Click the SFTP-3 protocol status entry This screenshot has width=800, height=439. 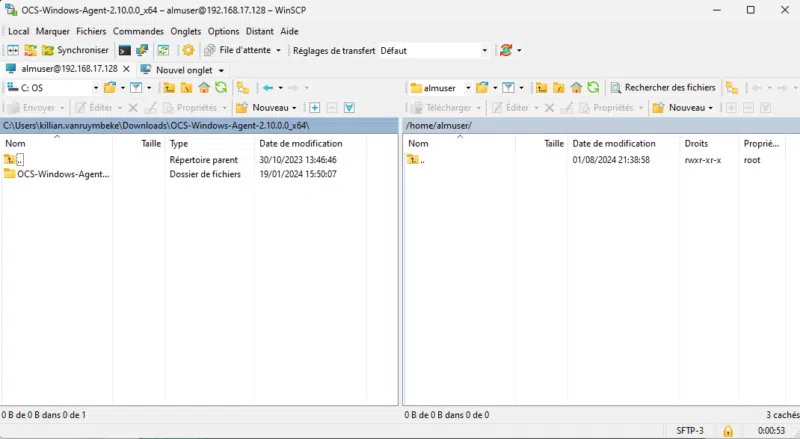(x=690, y=431)
